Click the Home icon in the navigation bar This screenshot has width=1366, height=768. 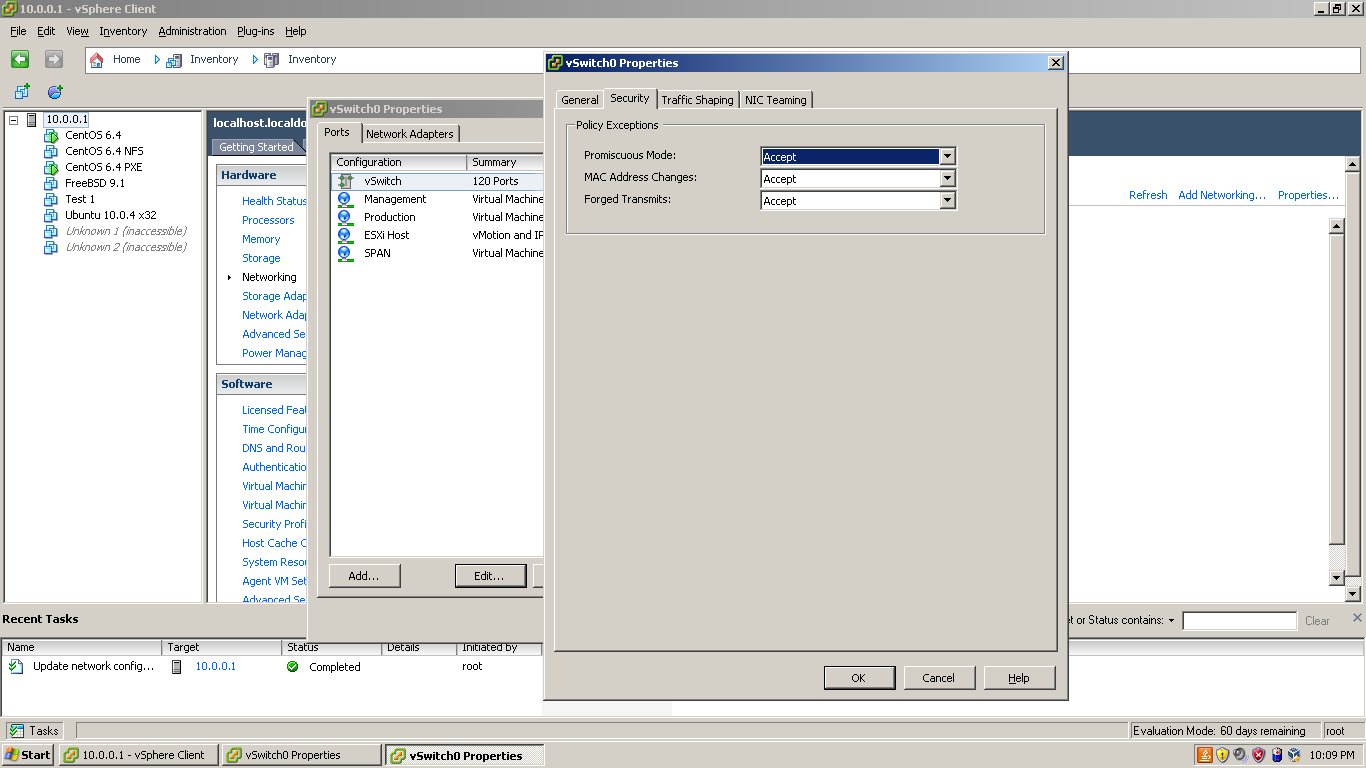point(98,59)
